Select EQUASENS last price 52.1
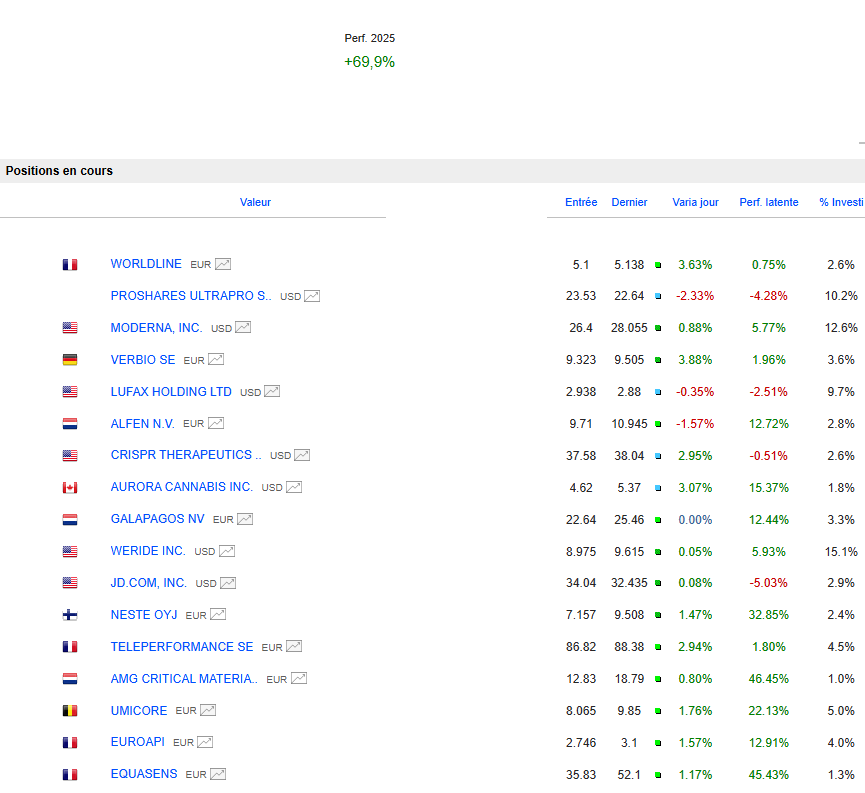Image resolution: width=865 pixels, height=793 pixels. (629, 775)
